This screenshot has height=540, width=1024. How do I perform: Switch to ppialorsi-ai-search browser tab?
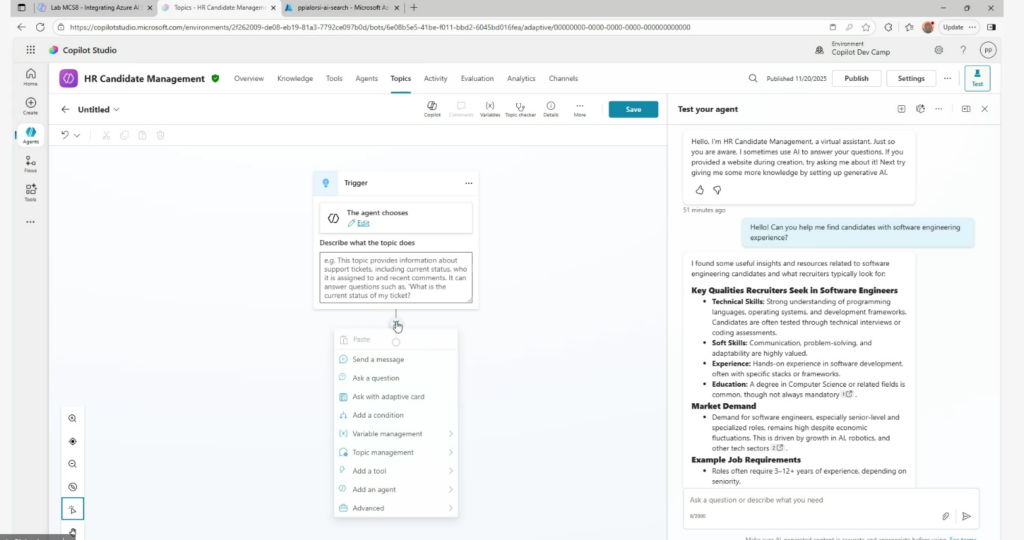pos(342,8)
